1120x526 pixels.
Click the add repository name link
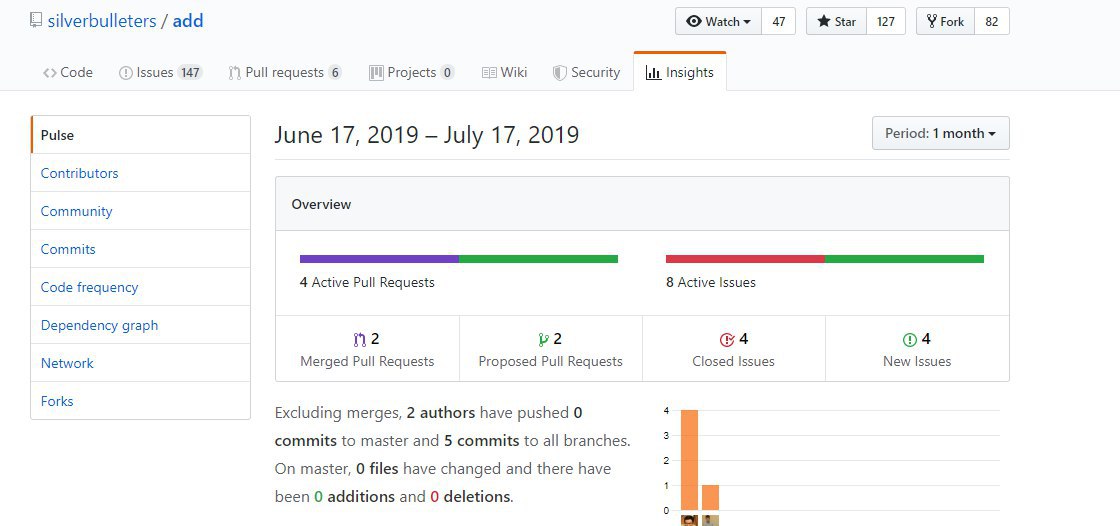pos(188,21)
